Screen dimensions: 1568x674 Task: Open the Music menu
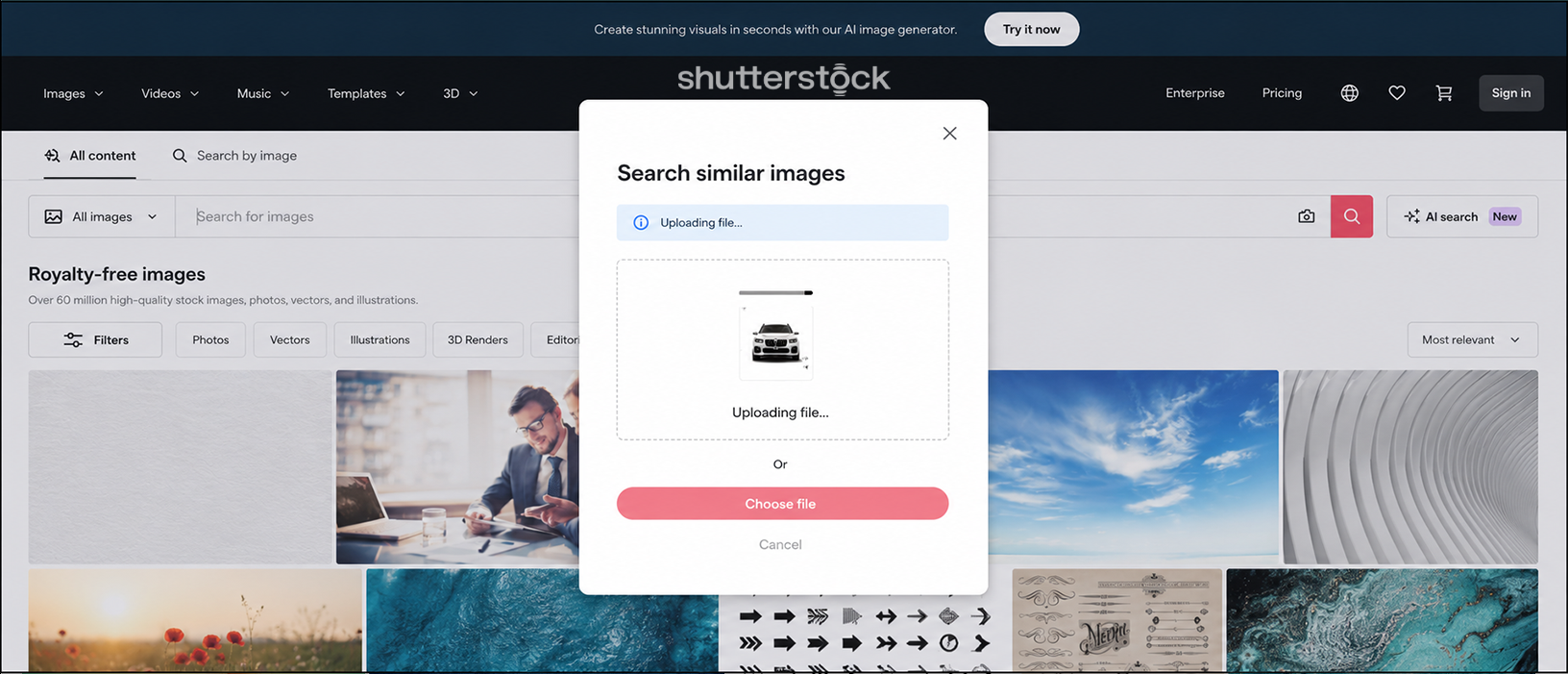263,93
